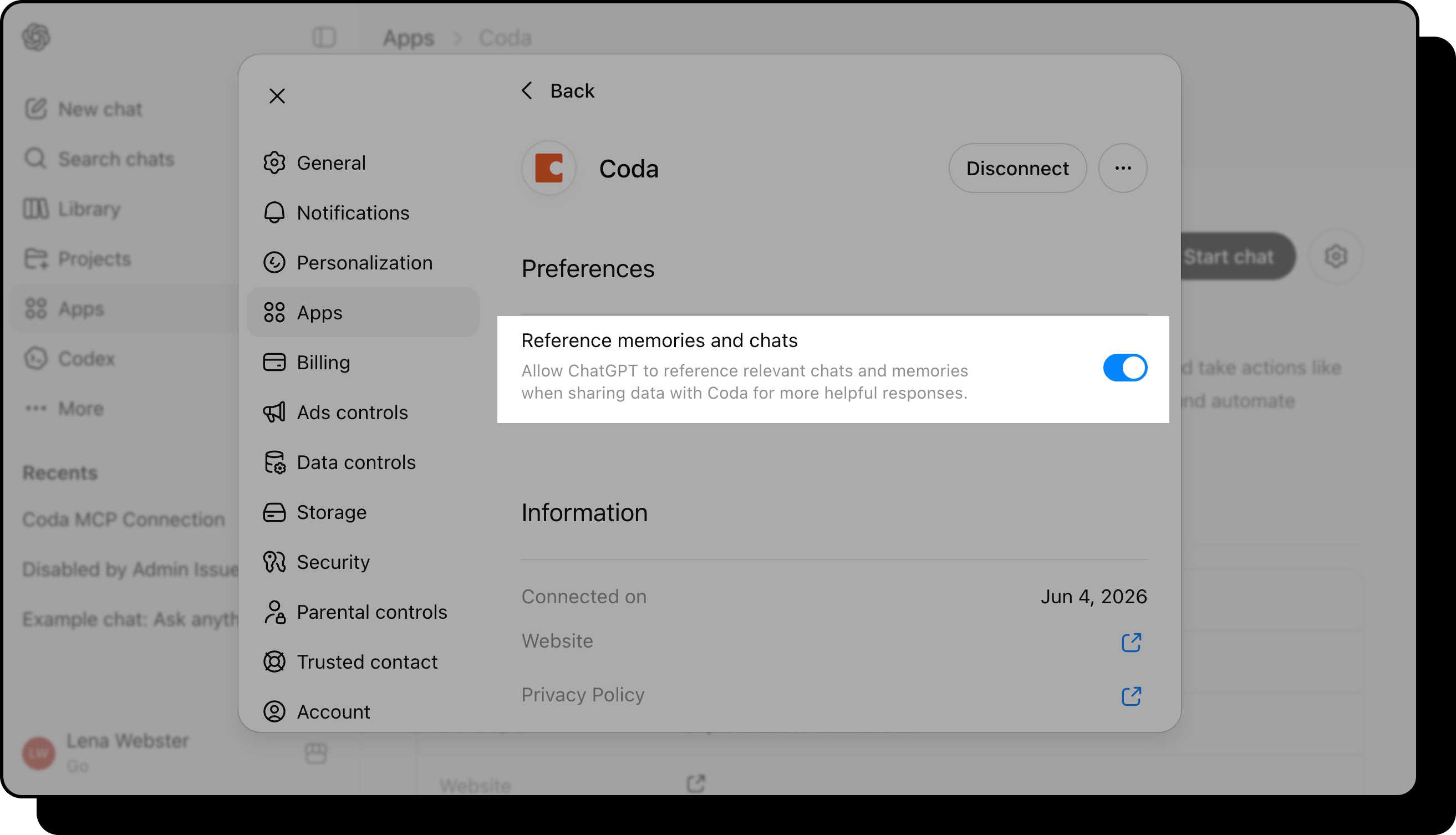
Task: Click the Back label text
Action: (x=572, y=90)
